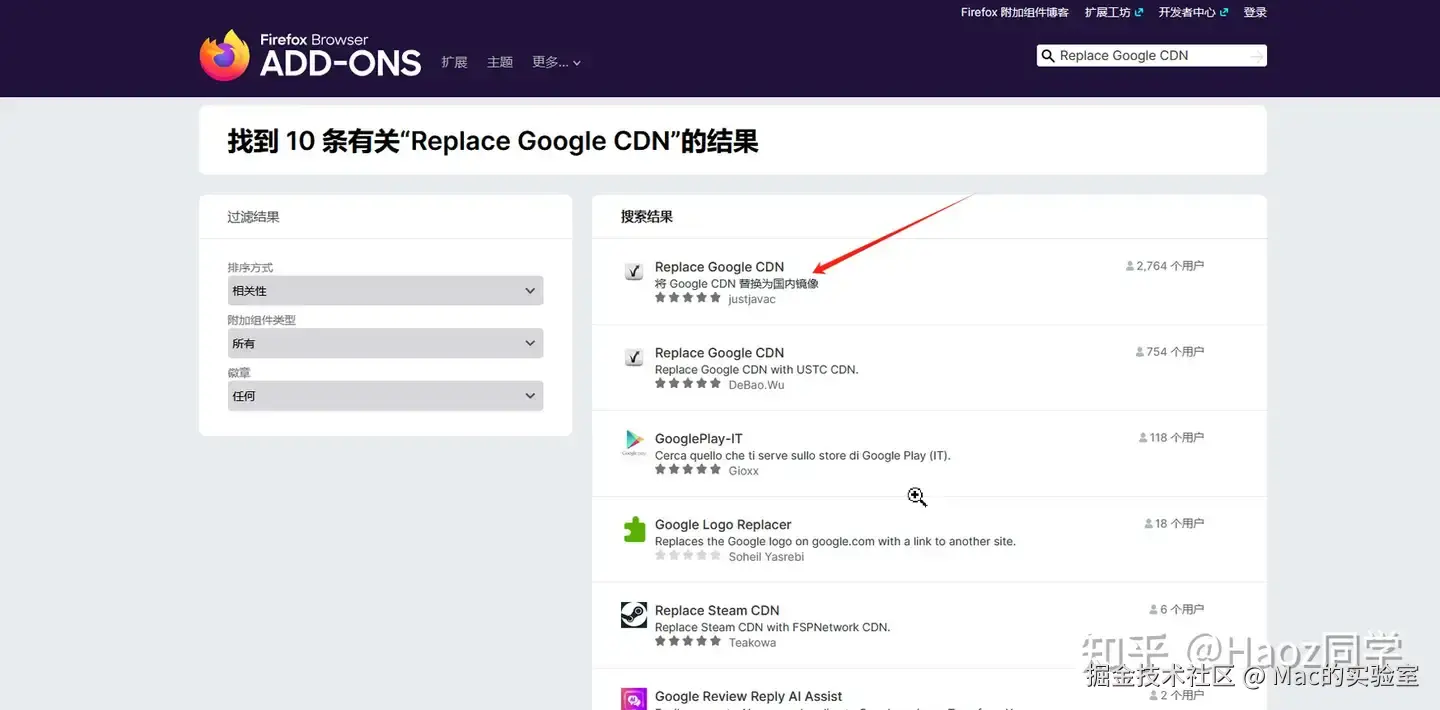Viewport: 1440px width, 710px height.
Task: Click the 过滤结果 panel heading
Action: coord(253,217)
